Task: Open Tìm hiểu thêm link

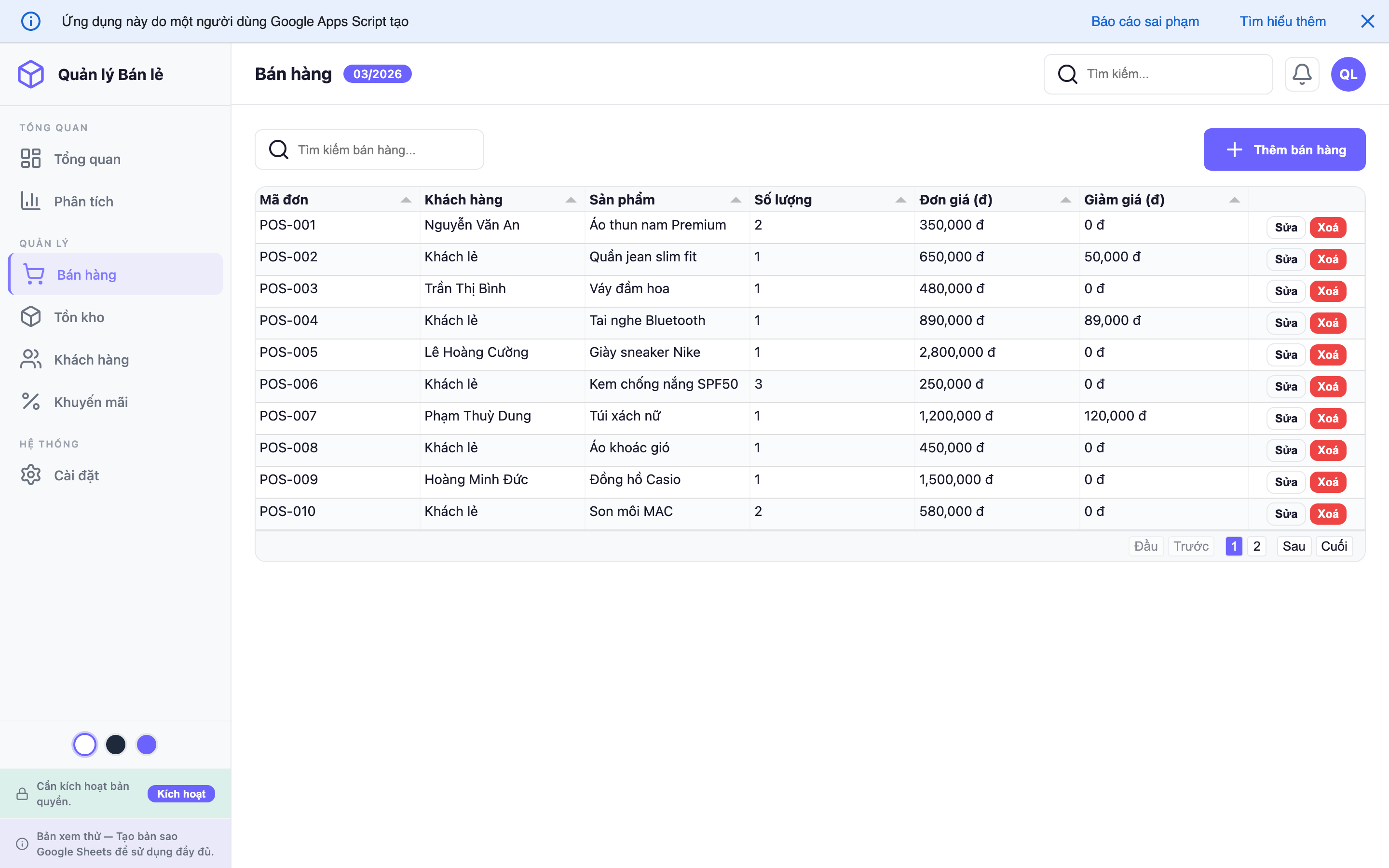Action: (1282, 21)
